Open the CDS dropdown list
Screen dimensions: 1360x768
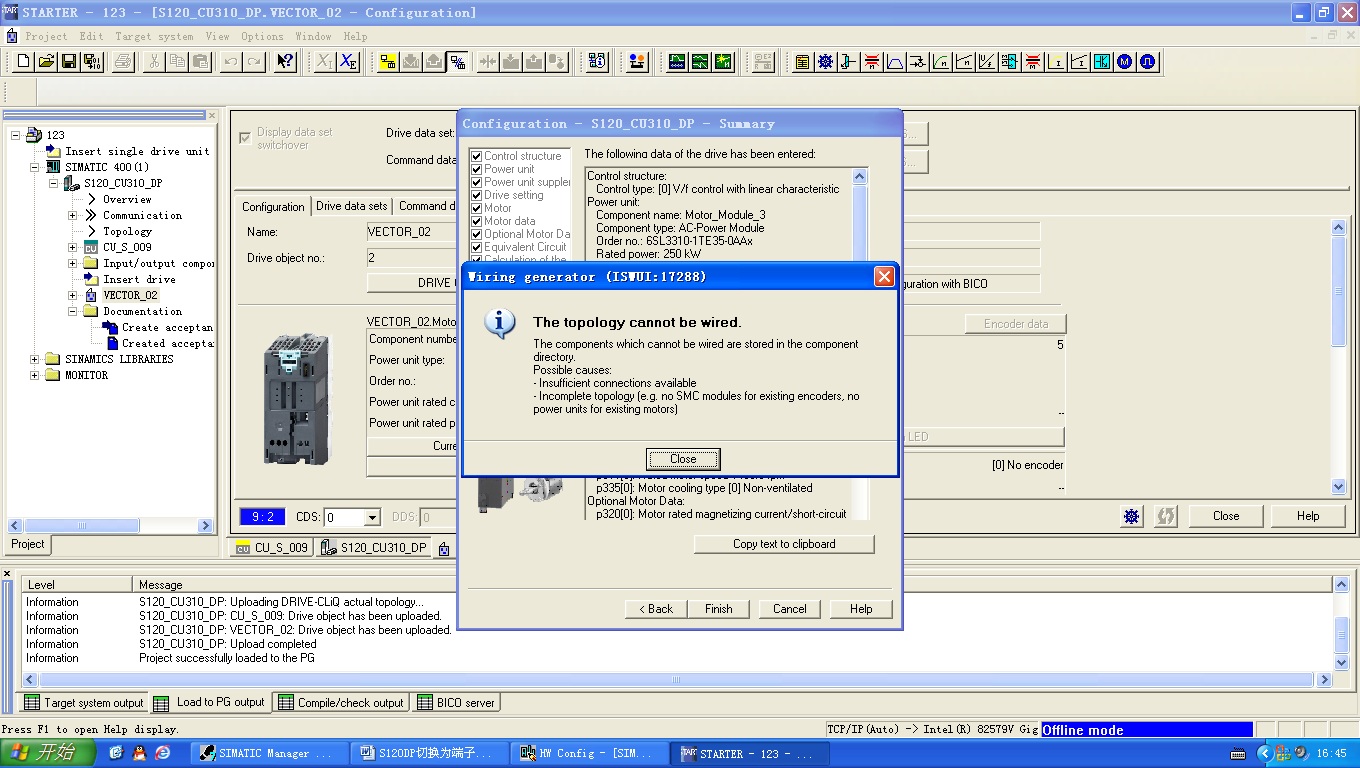pos(372,517)
